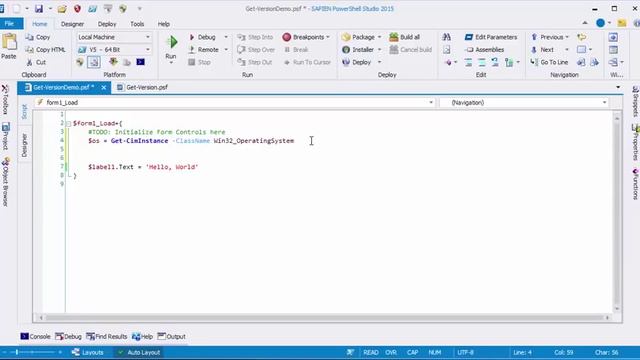The image size is (640, 360).
Task: Click the navigate back icon in Navigation group
Action: tap(581, 62)
